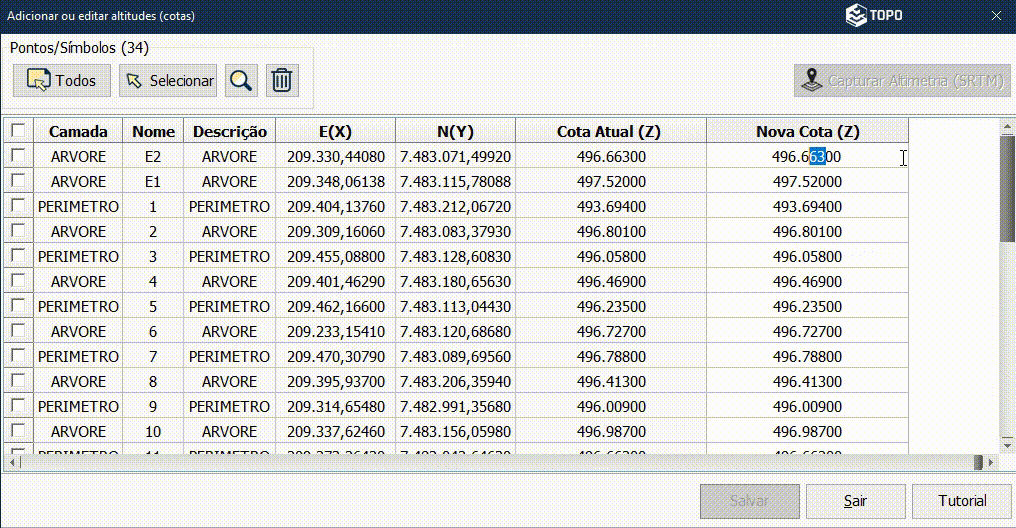This screenshot has height=528, width=1016.
Task: Check the box for row E2
Action: tap(18, 156)
